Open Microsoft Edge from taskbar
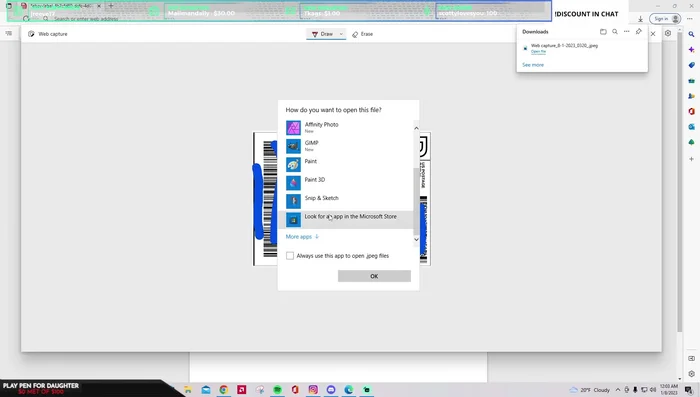 (x=349, y=390)
